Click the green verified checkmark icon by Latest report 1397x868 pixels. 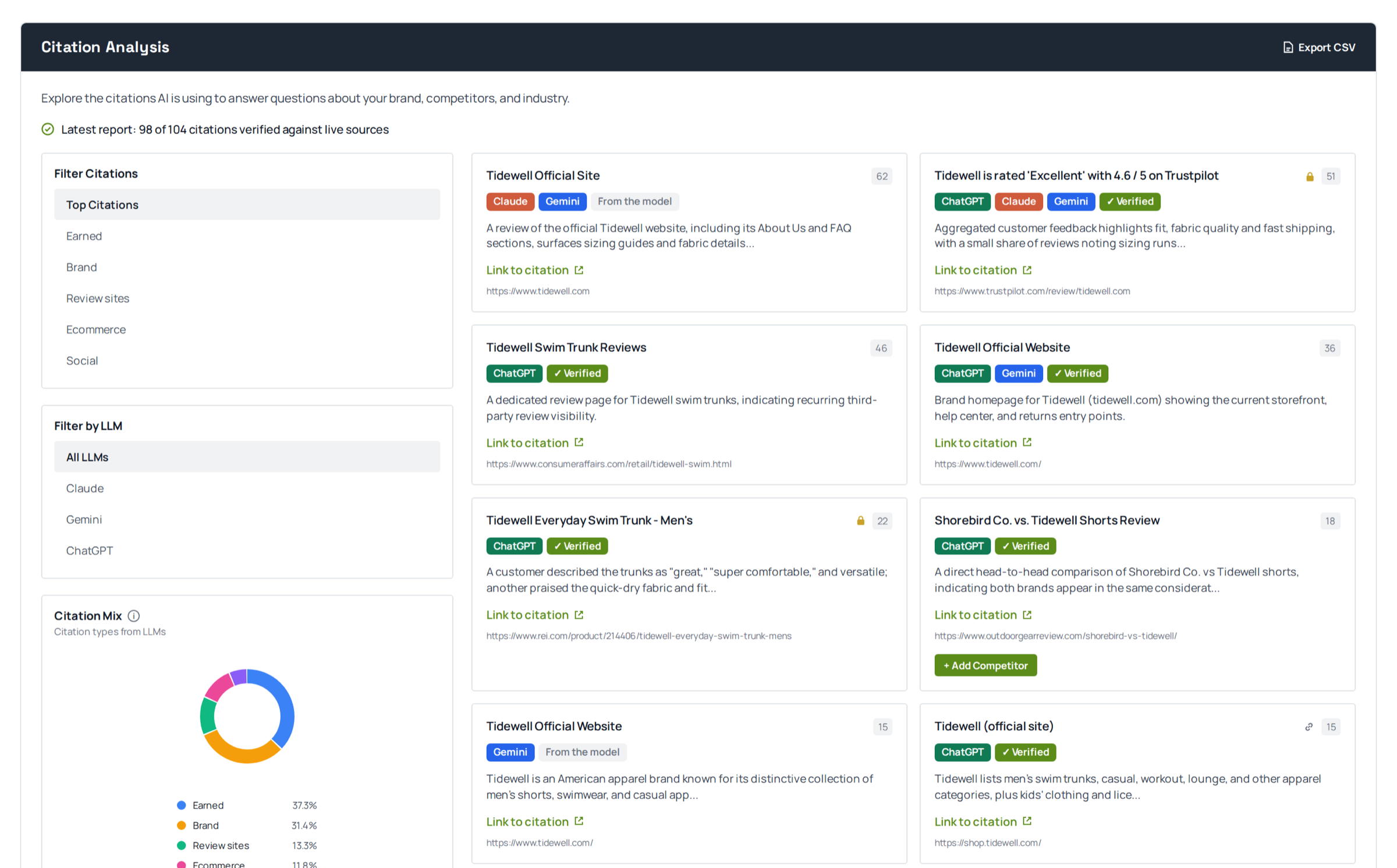coord(48,129)
